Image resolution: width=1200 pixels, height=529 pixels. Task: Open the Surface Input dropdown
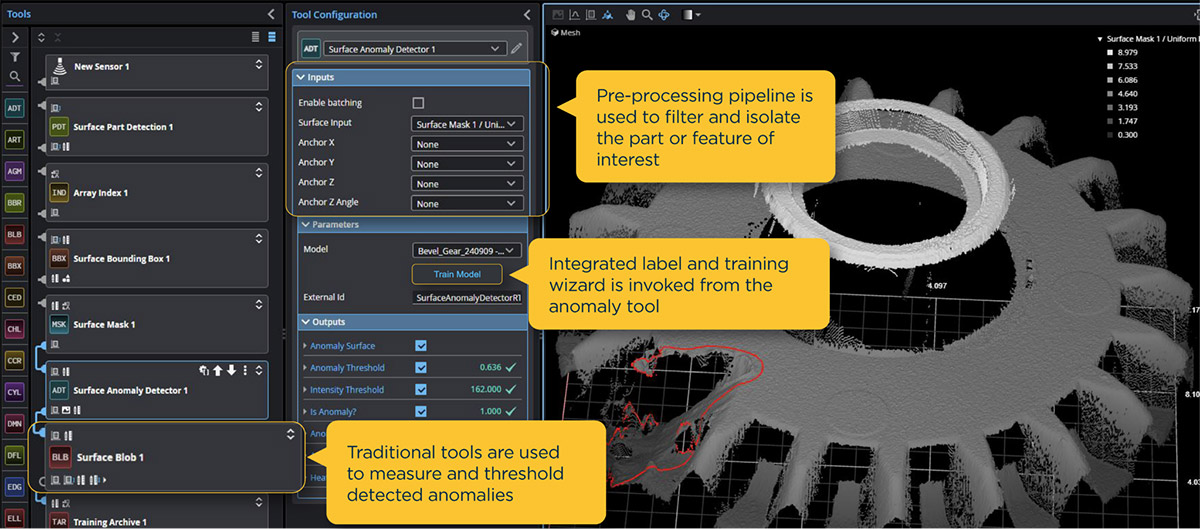click(467, 124)
